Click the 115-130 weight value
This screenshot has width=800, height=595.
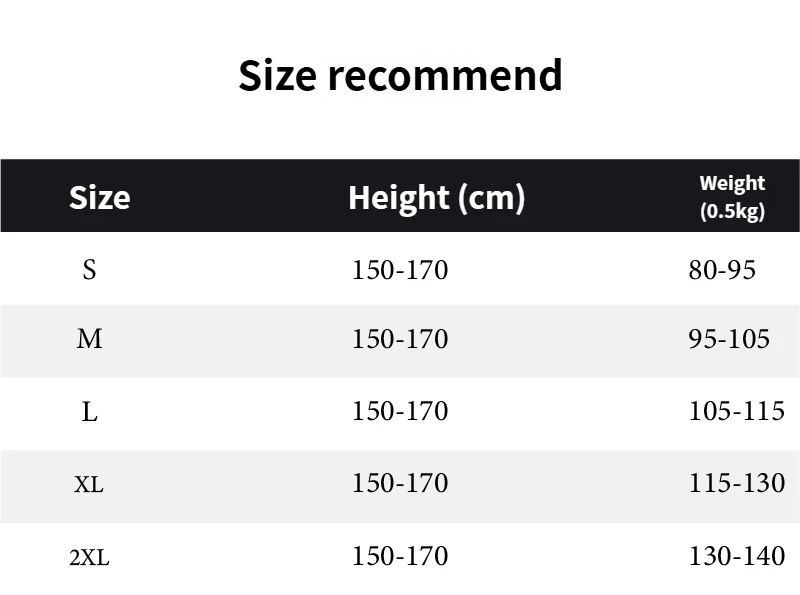tap(737, 484)
